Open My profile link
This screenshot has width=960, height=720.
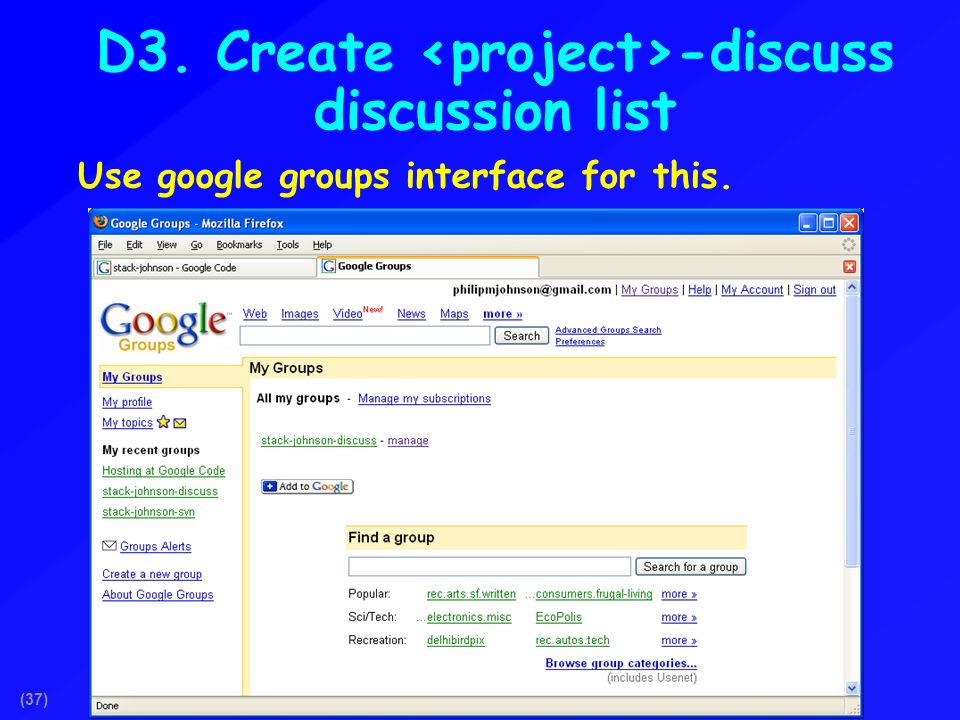(x=127, y=402)
